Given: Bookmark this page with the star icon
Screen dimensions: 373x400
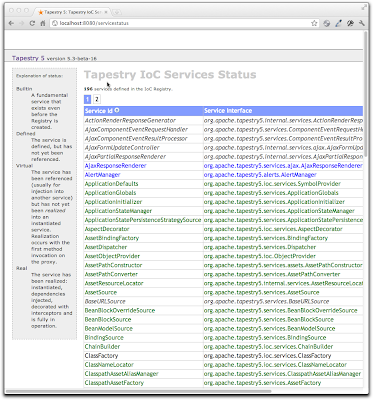Looking at the screenshot, I should (314, 23).
